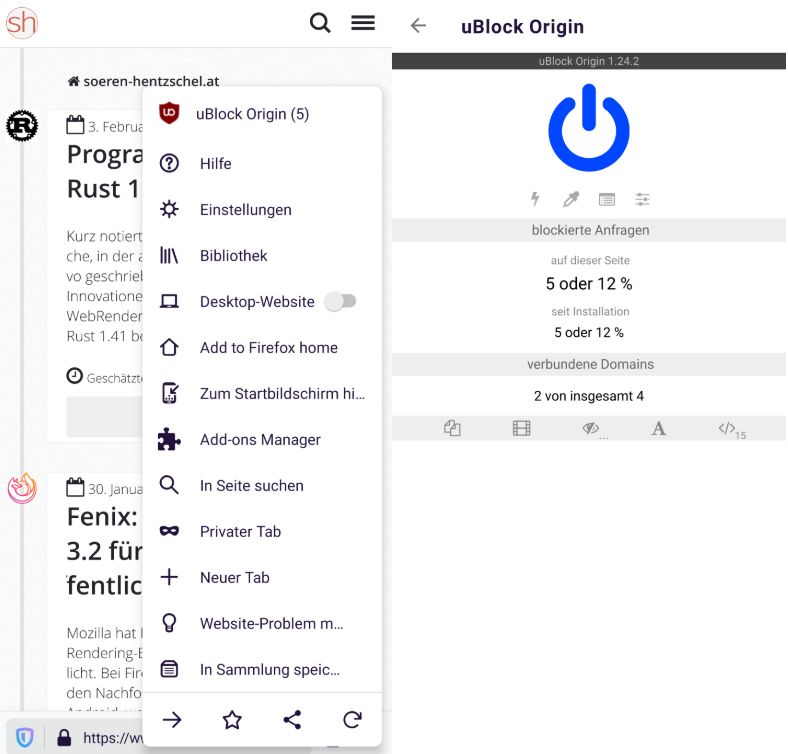The image size is (788, 754).
Task: Open Bibliothek menu item
Action: point(262,255)
